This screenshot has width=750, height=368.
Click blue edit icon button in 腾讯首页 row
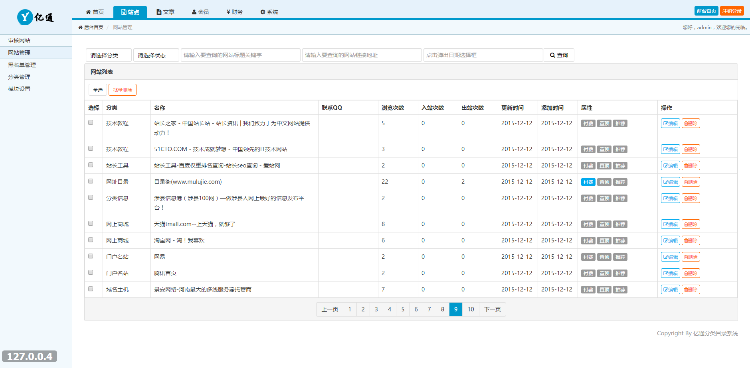pyautogui.click(x=670, y=273)
